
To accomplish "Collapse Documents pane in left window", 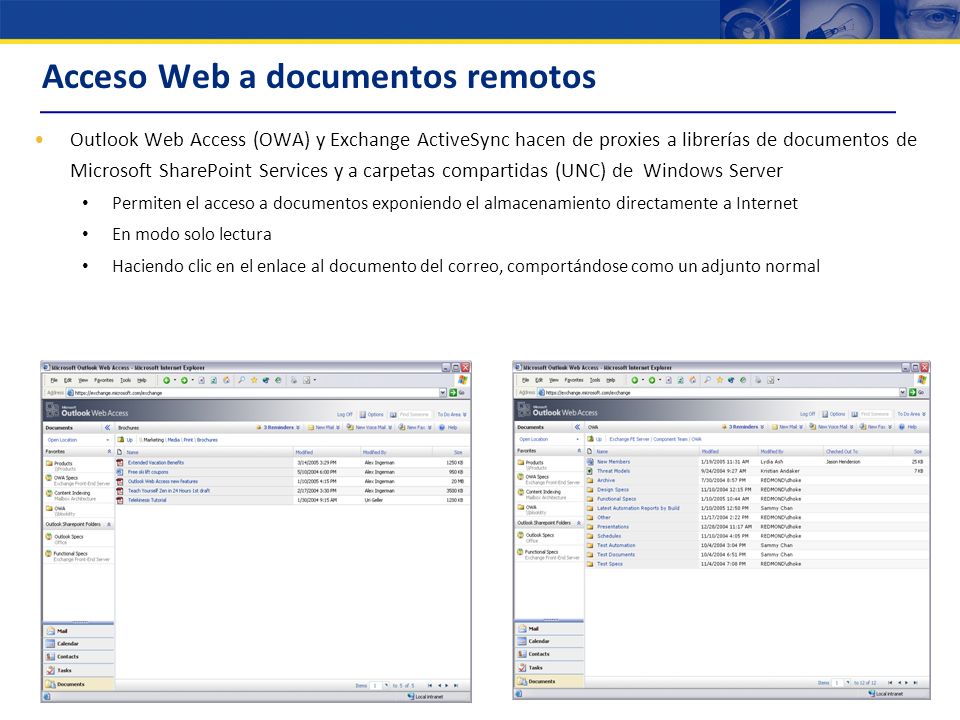I will [x=108, y=427].
